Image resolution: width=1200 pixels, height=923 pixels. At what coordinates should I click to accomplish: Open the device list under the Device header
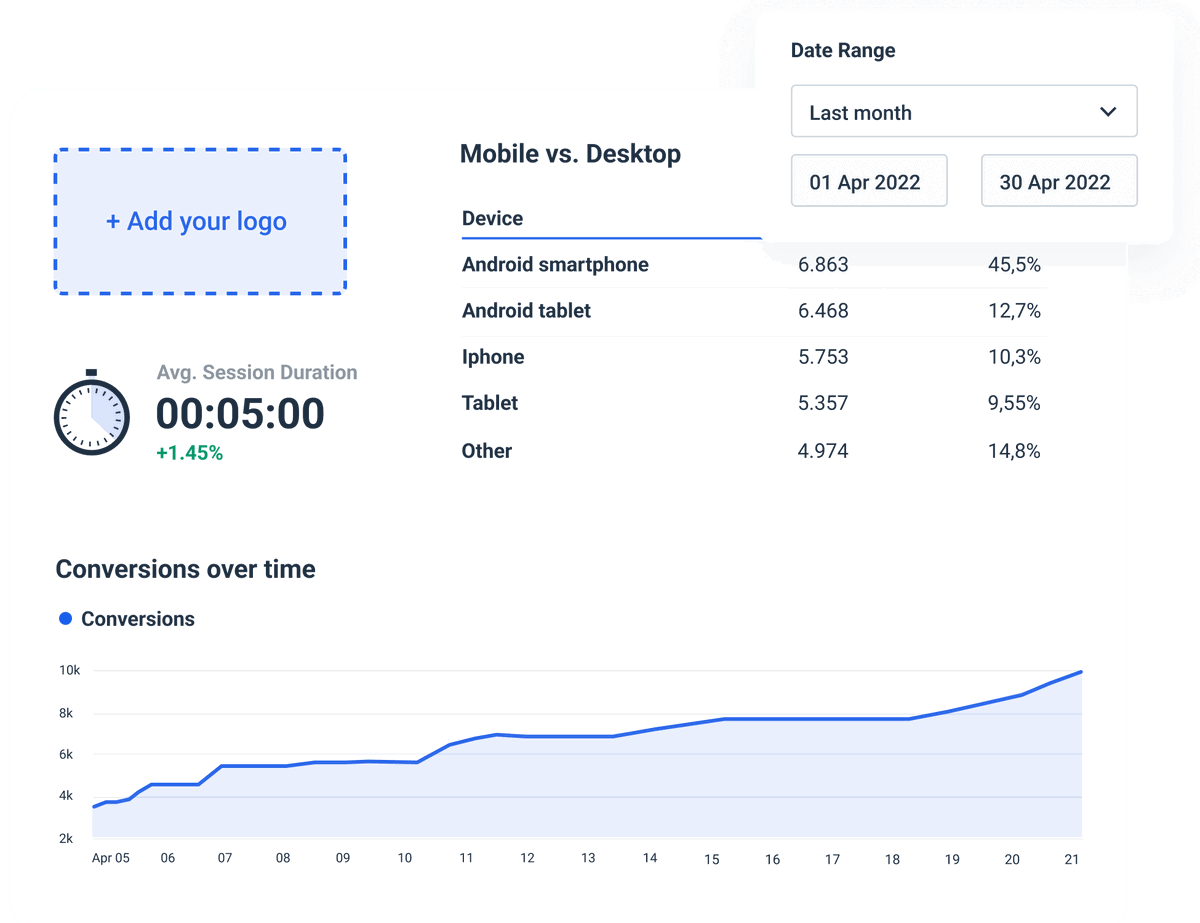pos(491,218)
